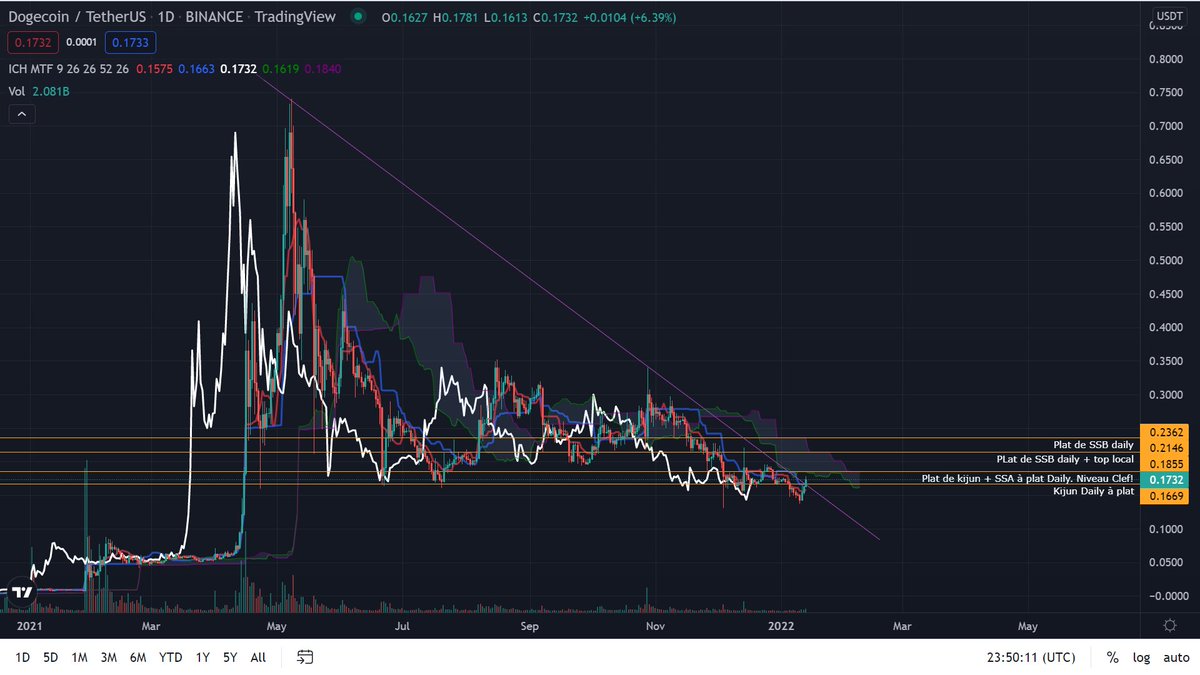Open the go-to-date calendar icon

305,657
